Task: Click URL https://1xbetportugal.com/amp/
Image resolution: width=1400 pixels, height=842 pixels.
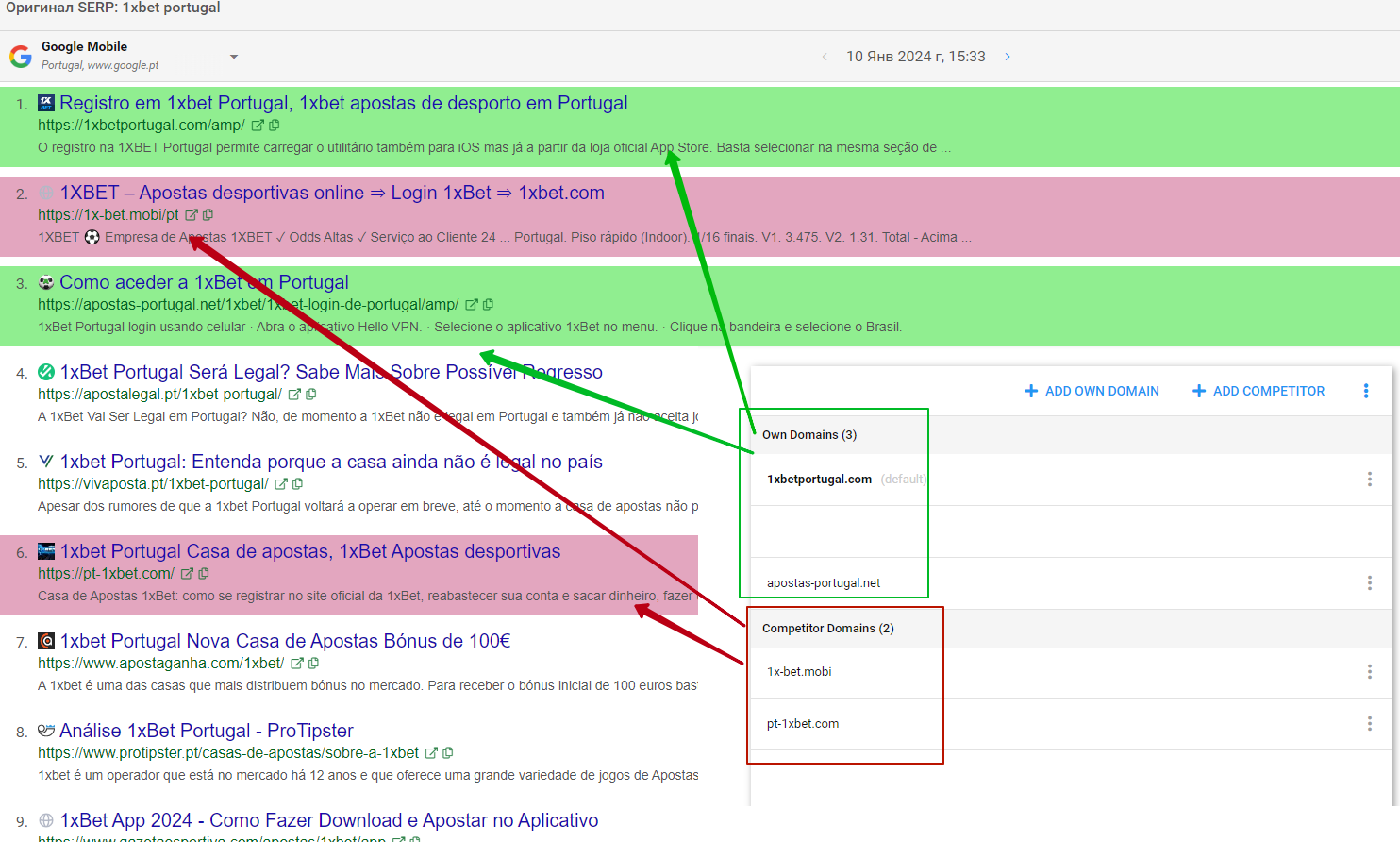Action: [142, 125]
